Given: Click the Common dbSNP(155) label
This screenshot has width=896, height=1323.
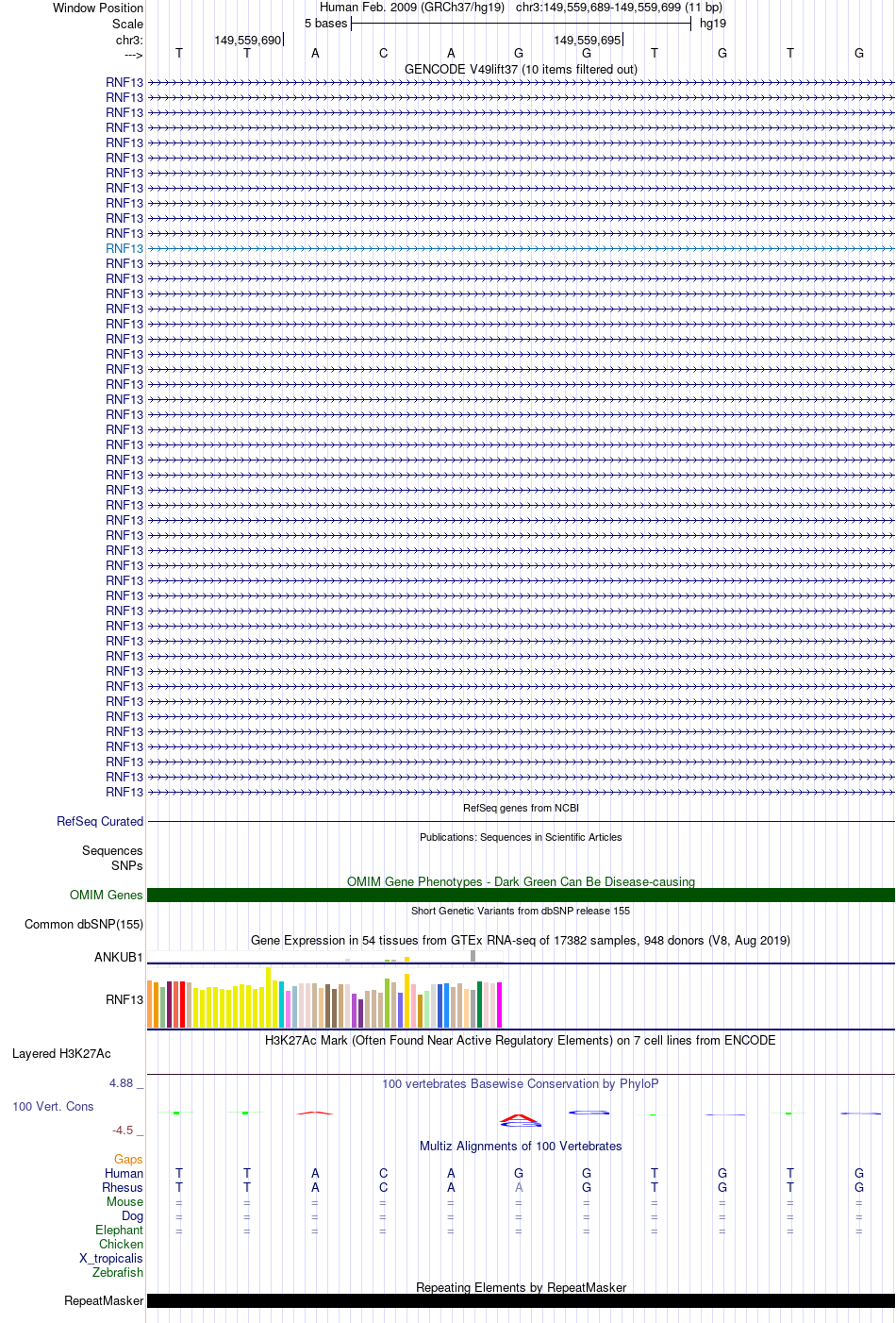Looking at the screenshot, I should (x=84, y=924).
